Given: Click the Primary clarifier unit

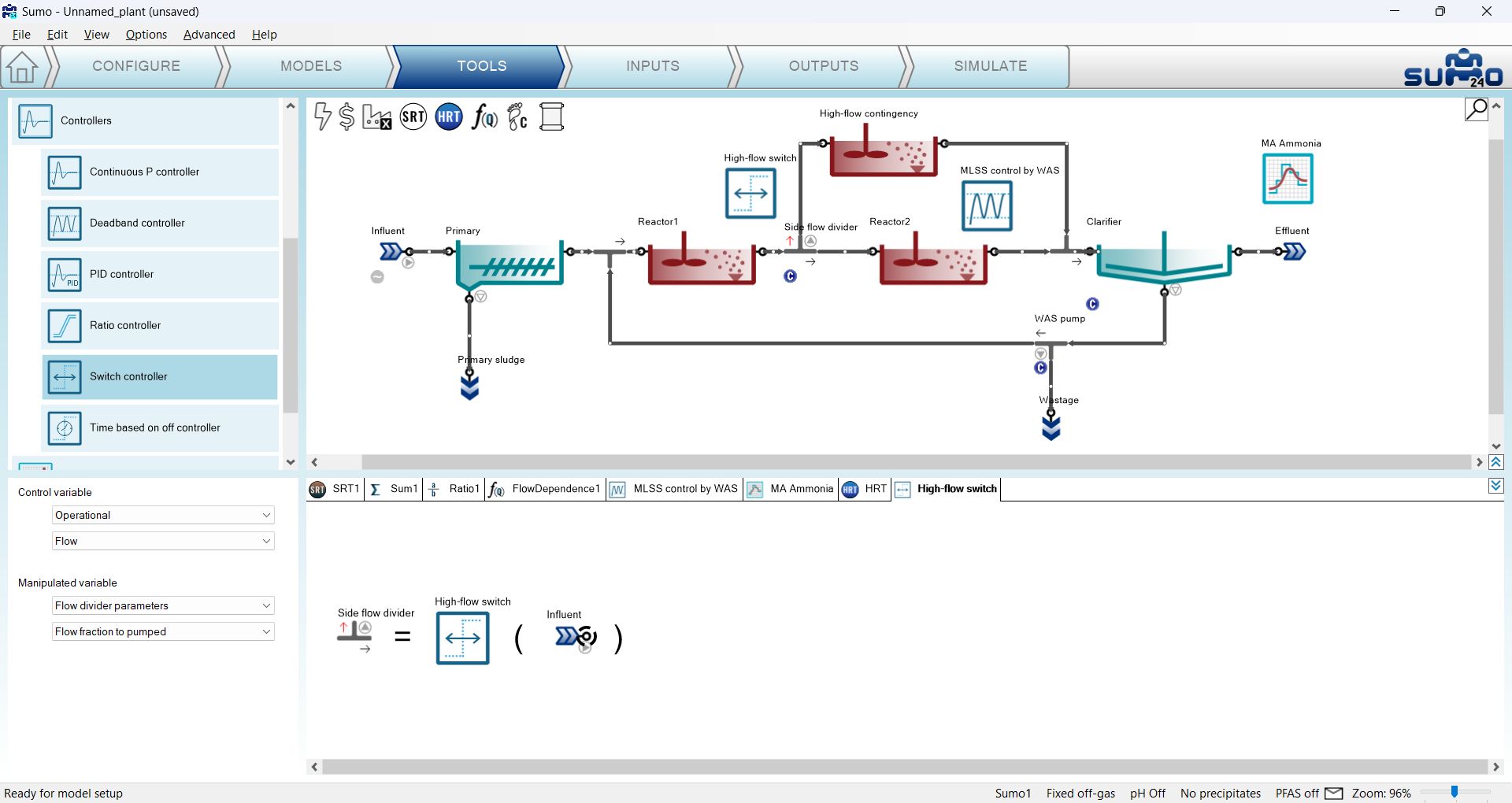Looking at the screenshot, I should tap(510, 265).
